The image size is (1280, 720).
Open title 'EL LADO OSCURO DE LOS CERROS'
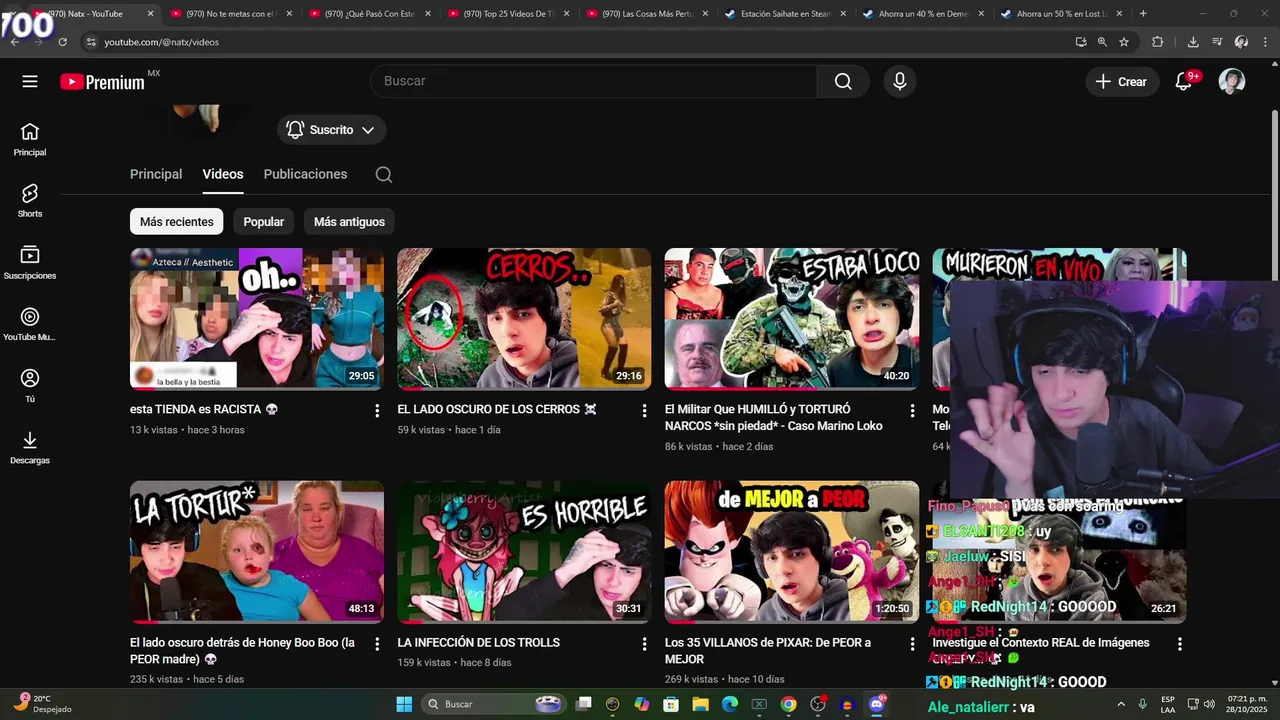[497, 409]
